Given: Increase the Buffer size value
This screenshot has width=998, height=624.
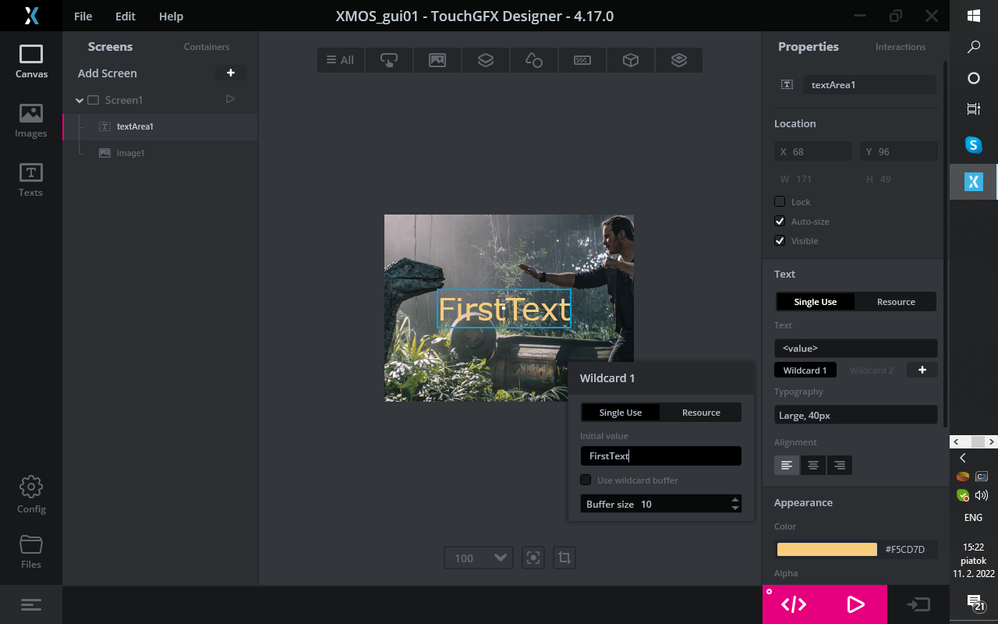Looking at the screenshot, I should click(x=735, y=500).
